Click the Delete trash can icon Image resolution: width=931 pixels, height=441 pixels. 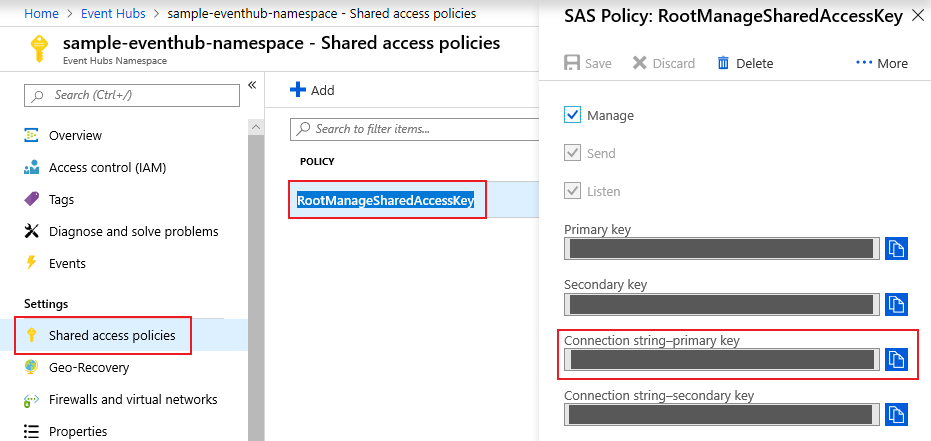723,63
